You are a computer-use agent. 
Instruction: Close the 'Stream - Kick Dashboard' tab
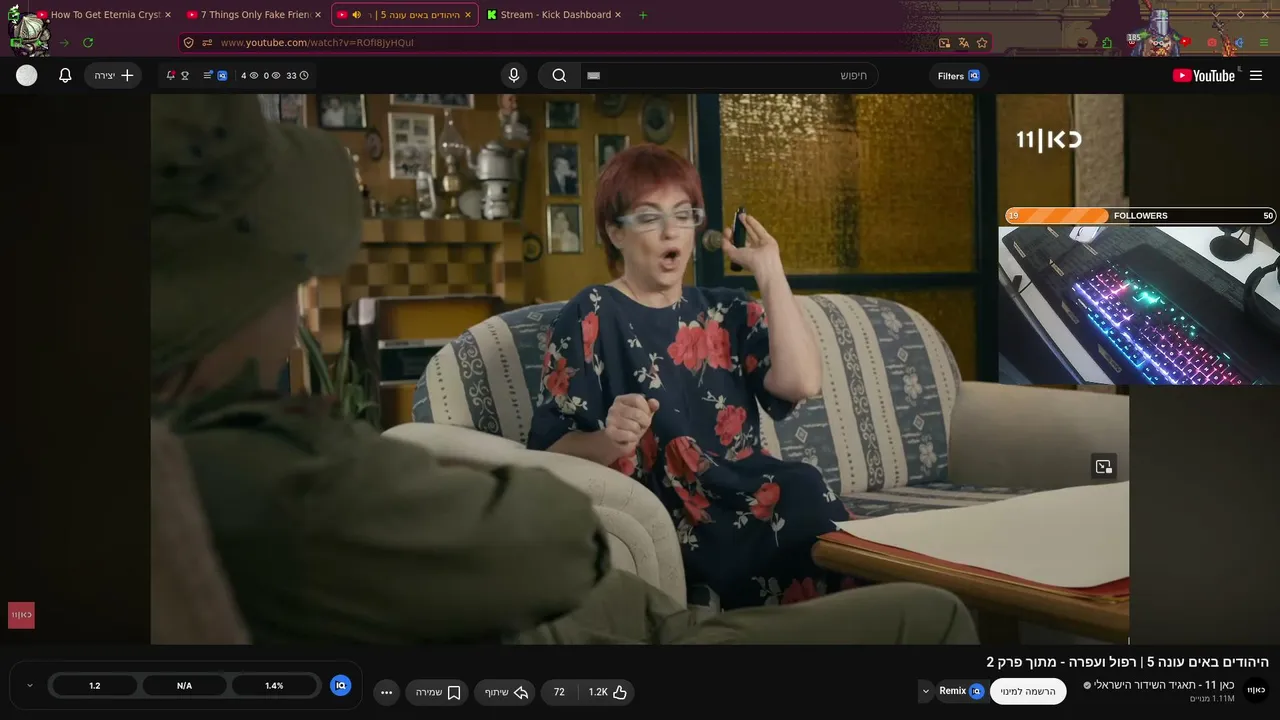pyautogui.click(x=618, y=15)
